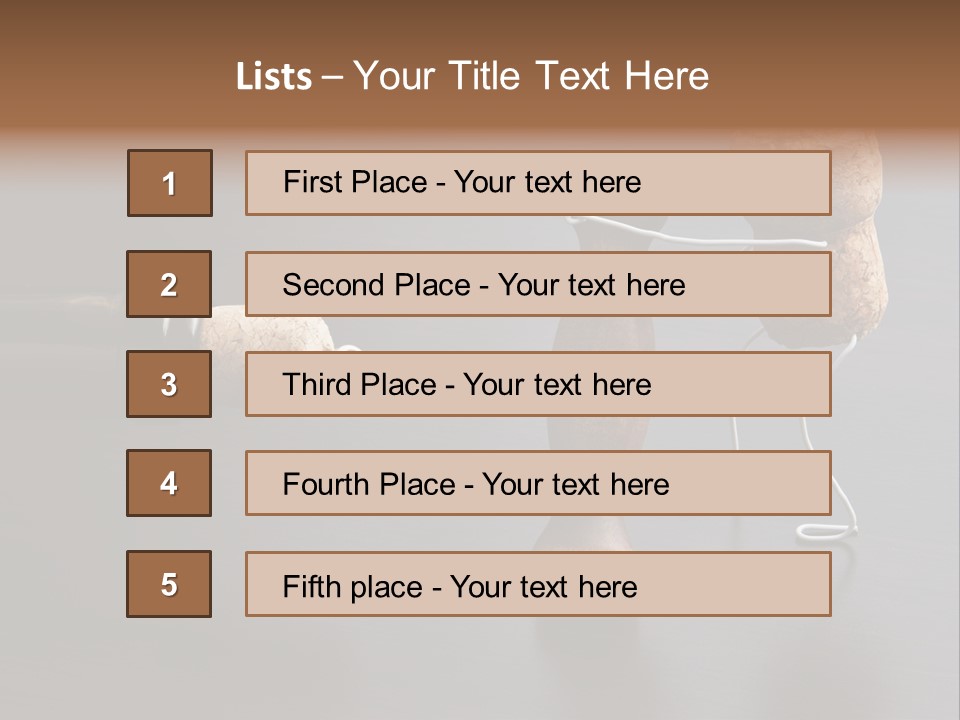
Task: Select the number 1 box
Action: [x=170, y=183]
